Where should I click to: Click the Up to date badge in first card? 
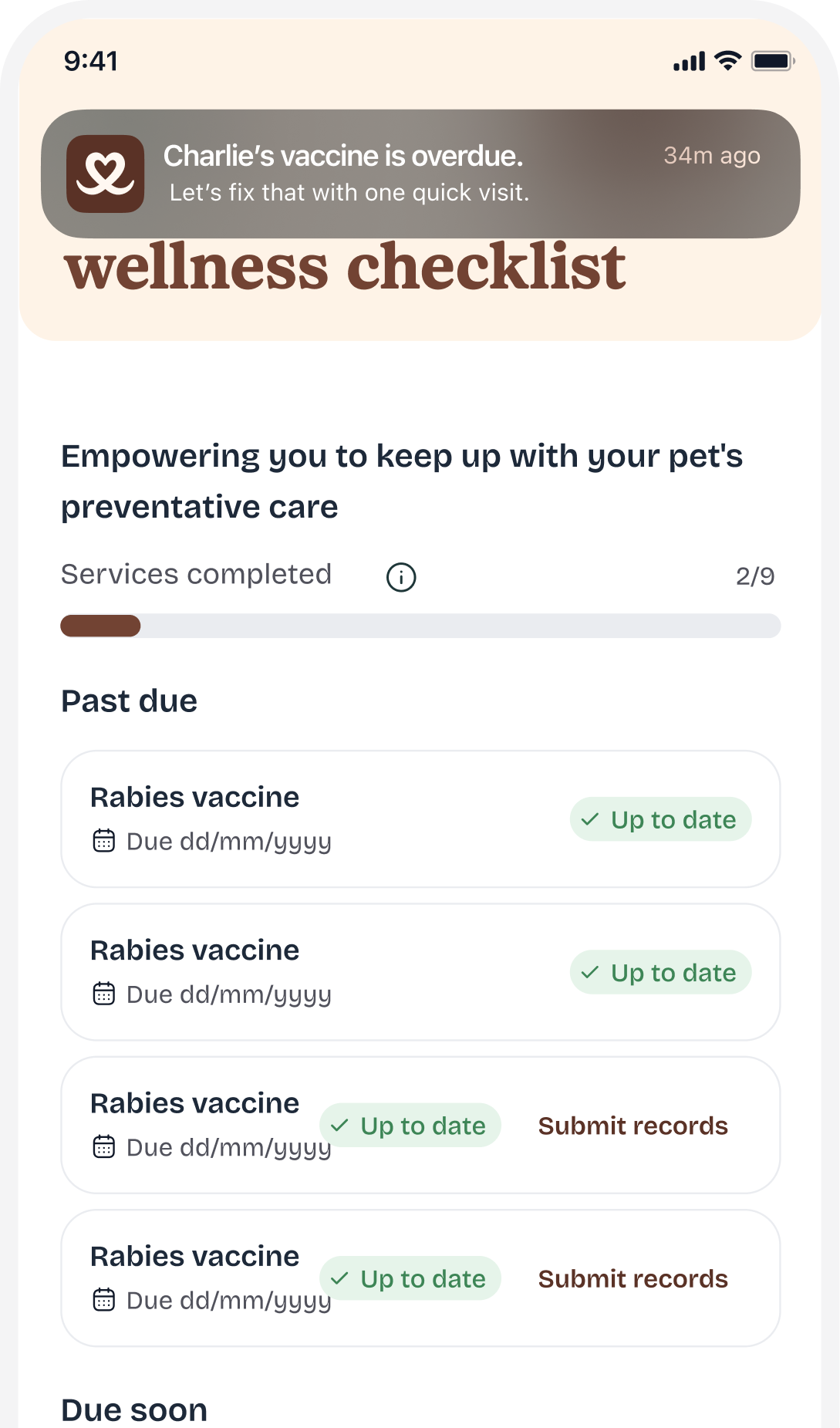660,819
